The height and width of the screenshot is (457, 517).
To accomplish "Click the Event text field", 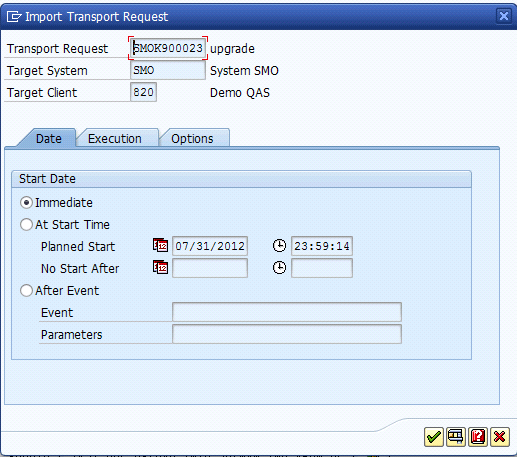I will [287, 312].
